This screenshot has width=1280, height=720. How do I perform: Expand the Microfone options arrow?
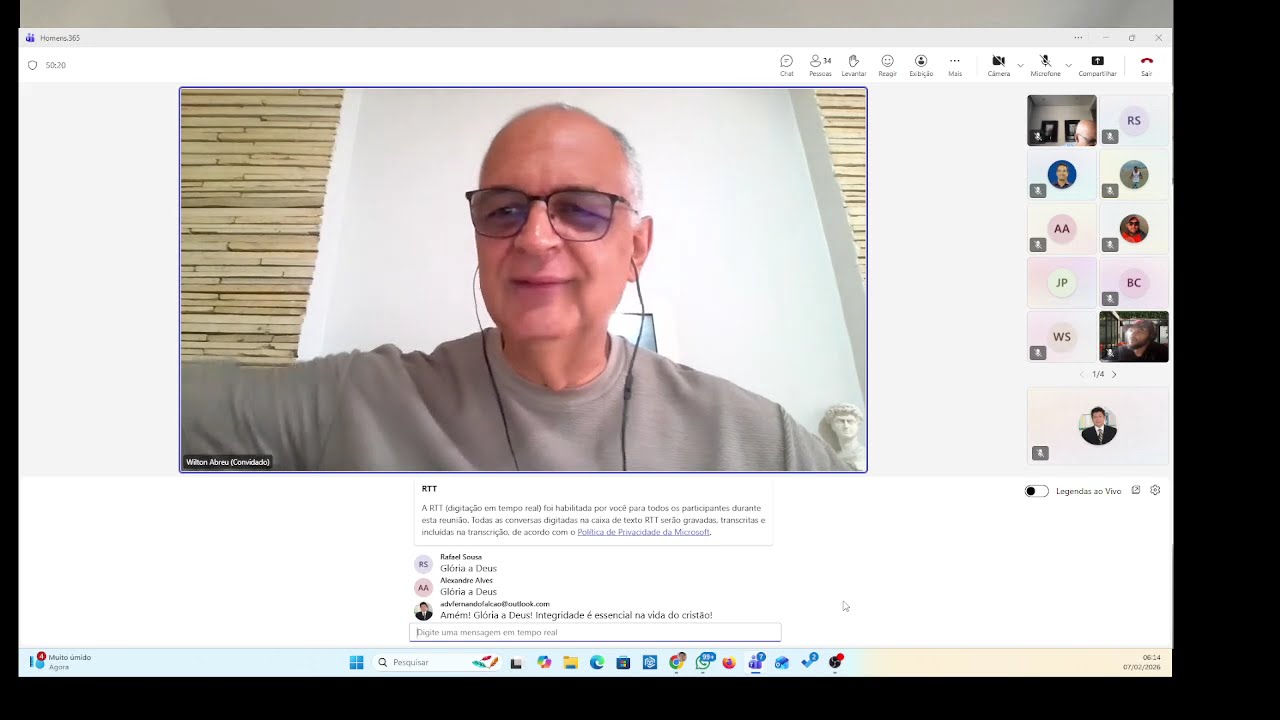coord(1068,65)
